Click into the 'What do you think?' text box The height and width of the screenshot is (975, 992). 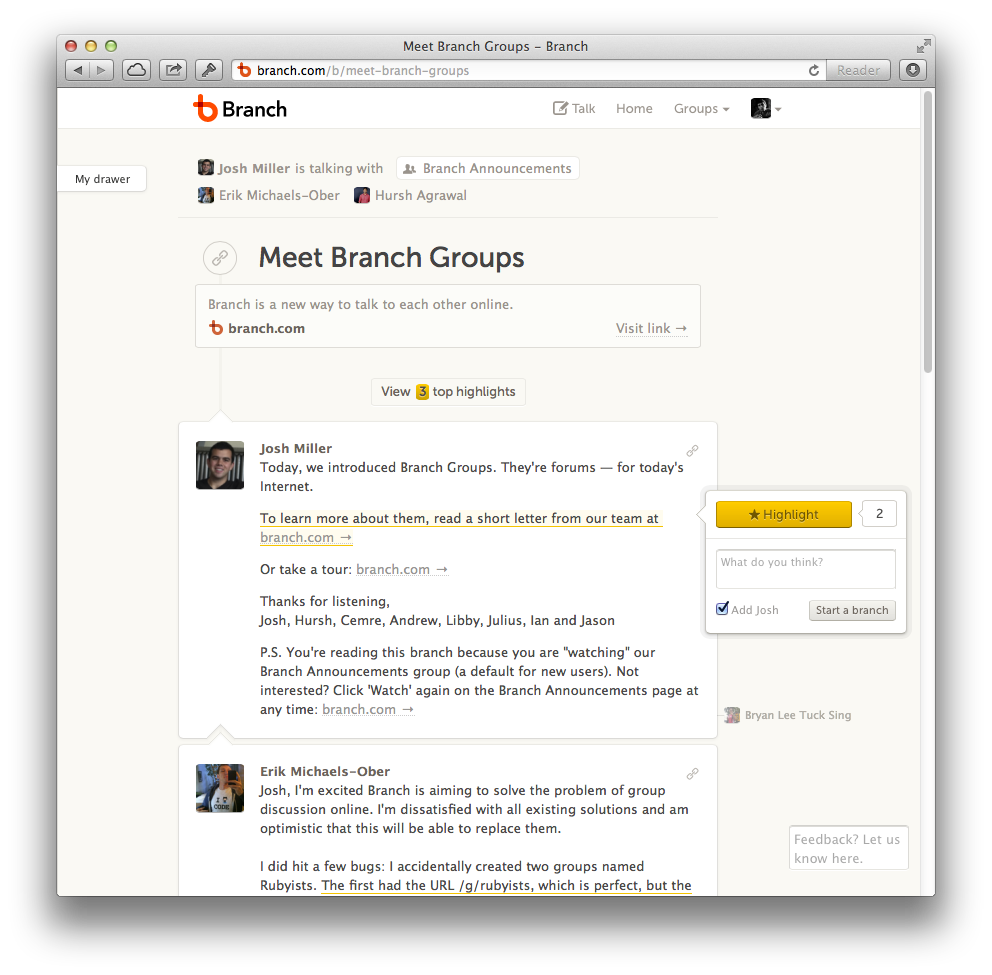point(805,569)
